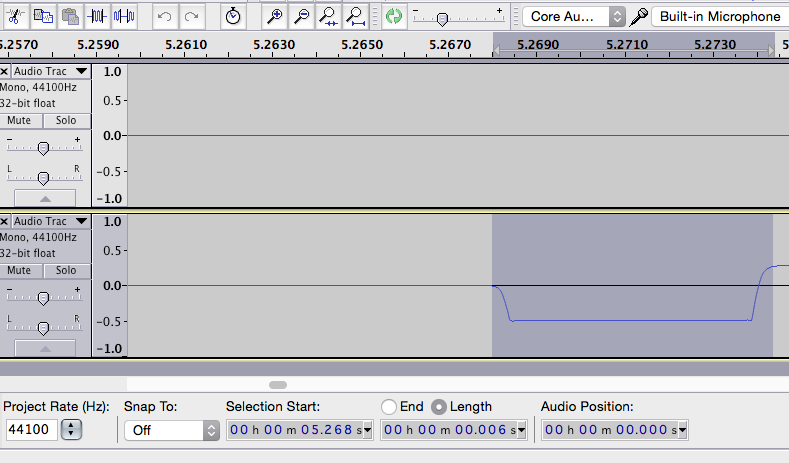This screenshot has height=463, width=789.
Task: Click the Project Rate input field
Action: [32, 430]
